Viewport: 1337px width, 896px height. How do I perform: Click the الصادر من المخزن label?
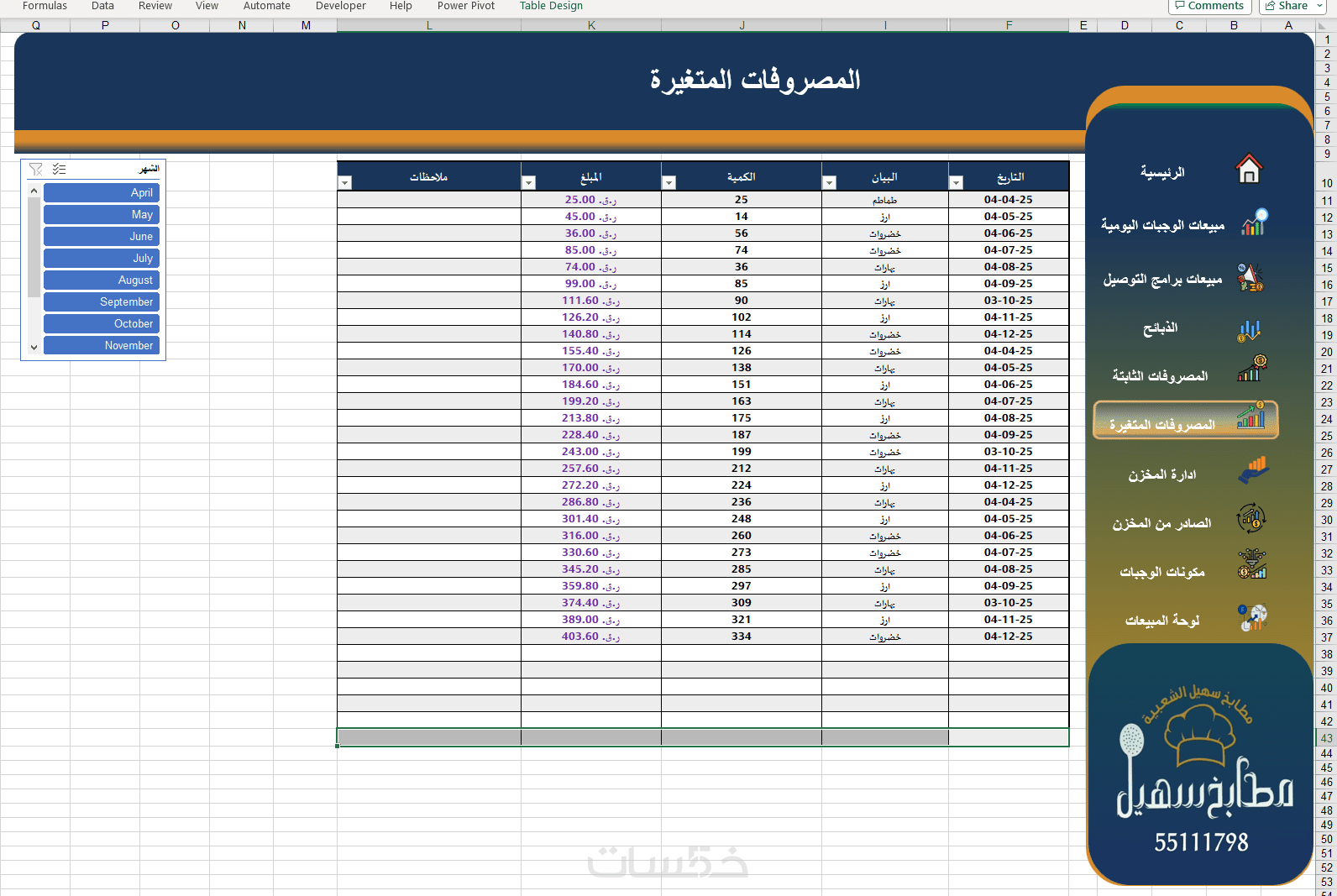(1162, 523)
